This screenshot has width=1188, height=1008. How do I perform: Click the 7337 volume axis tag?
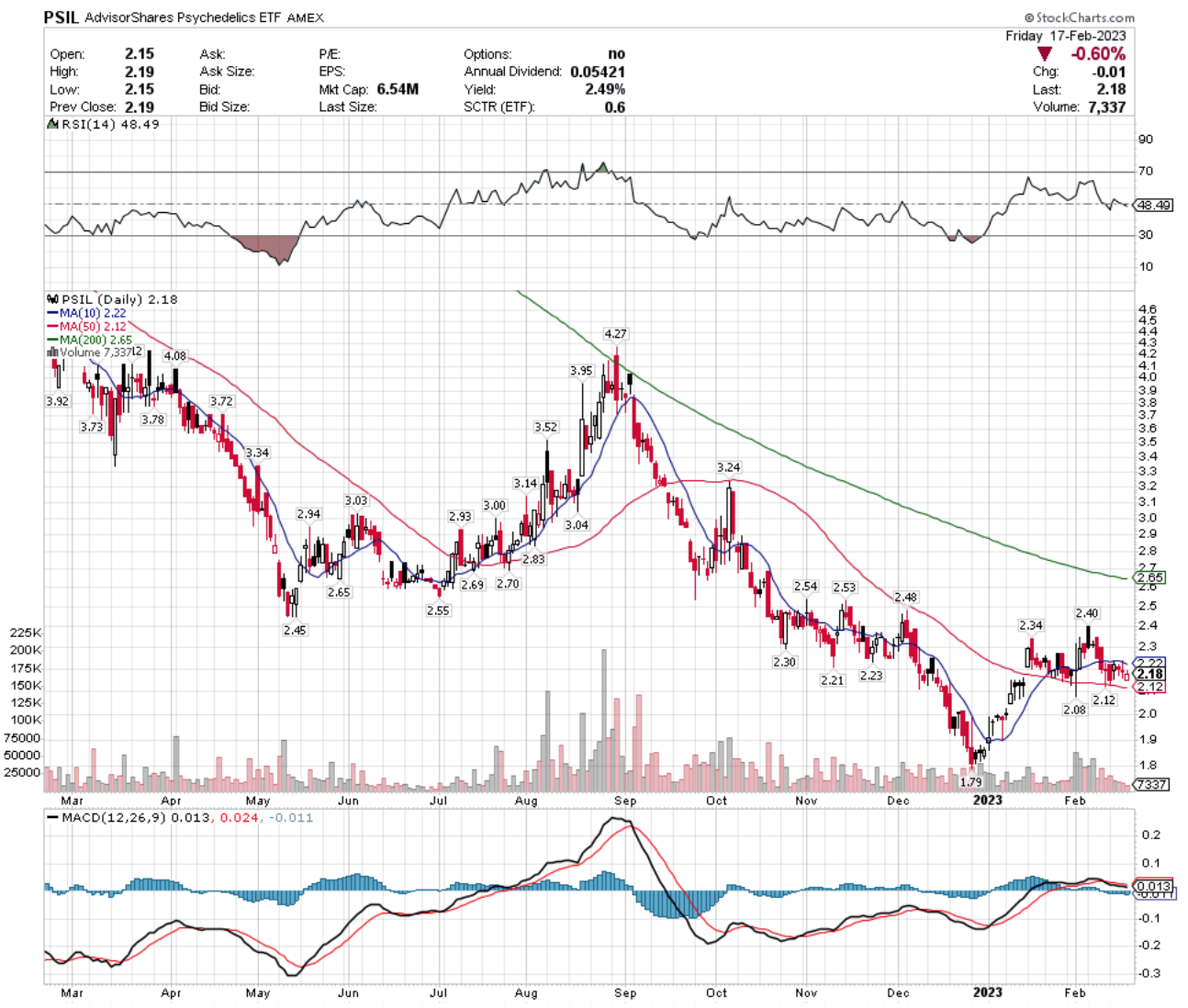coord(1151,784)
